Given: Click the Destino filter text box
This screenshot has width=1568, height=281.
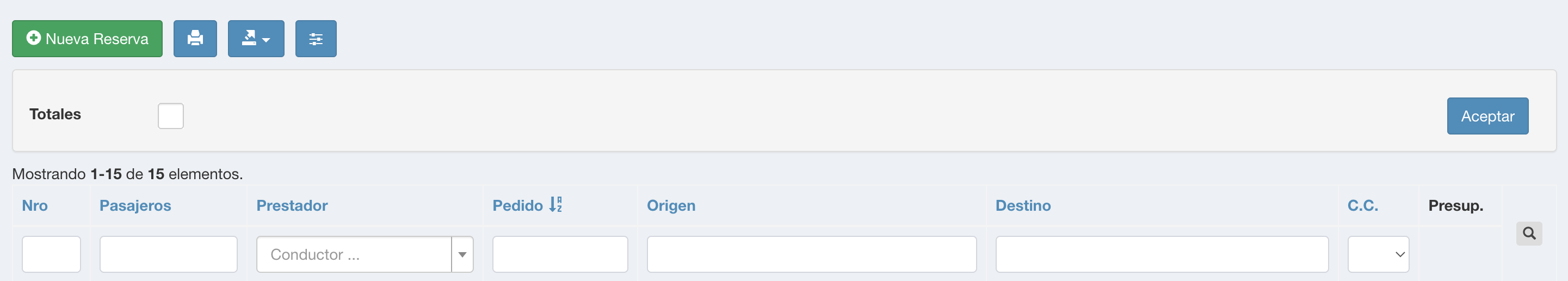Looking at the screenshot, I should click(x=1162, y=254).
